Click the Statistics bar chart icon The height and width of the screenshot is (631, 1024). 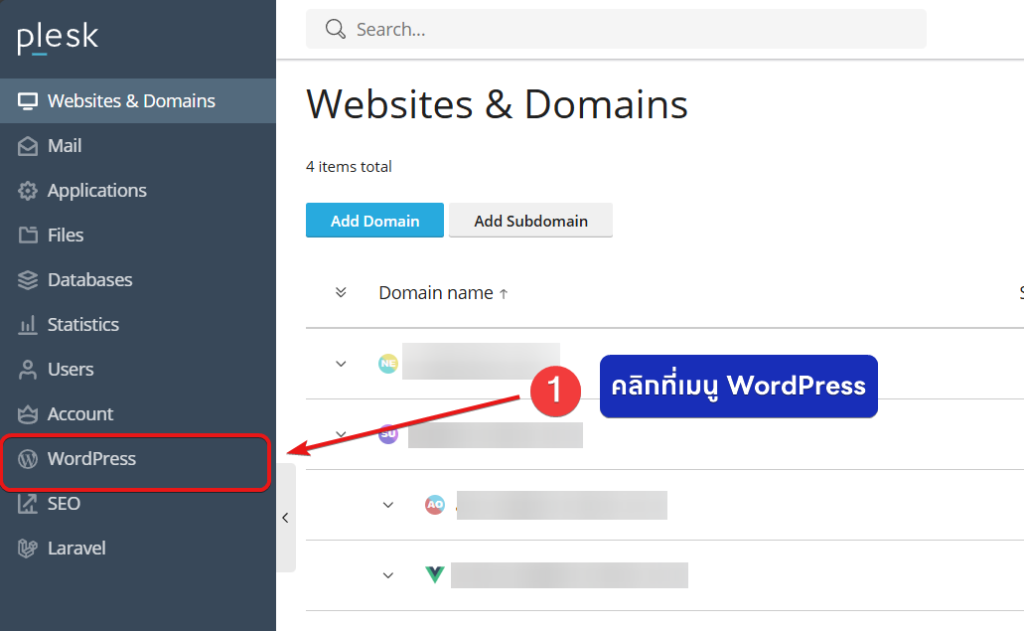point(28,325)
